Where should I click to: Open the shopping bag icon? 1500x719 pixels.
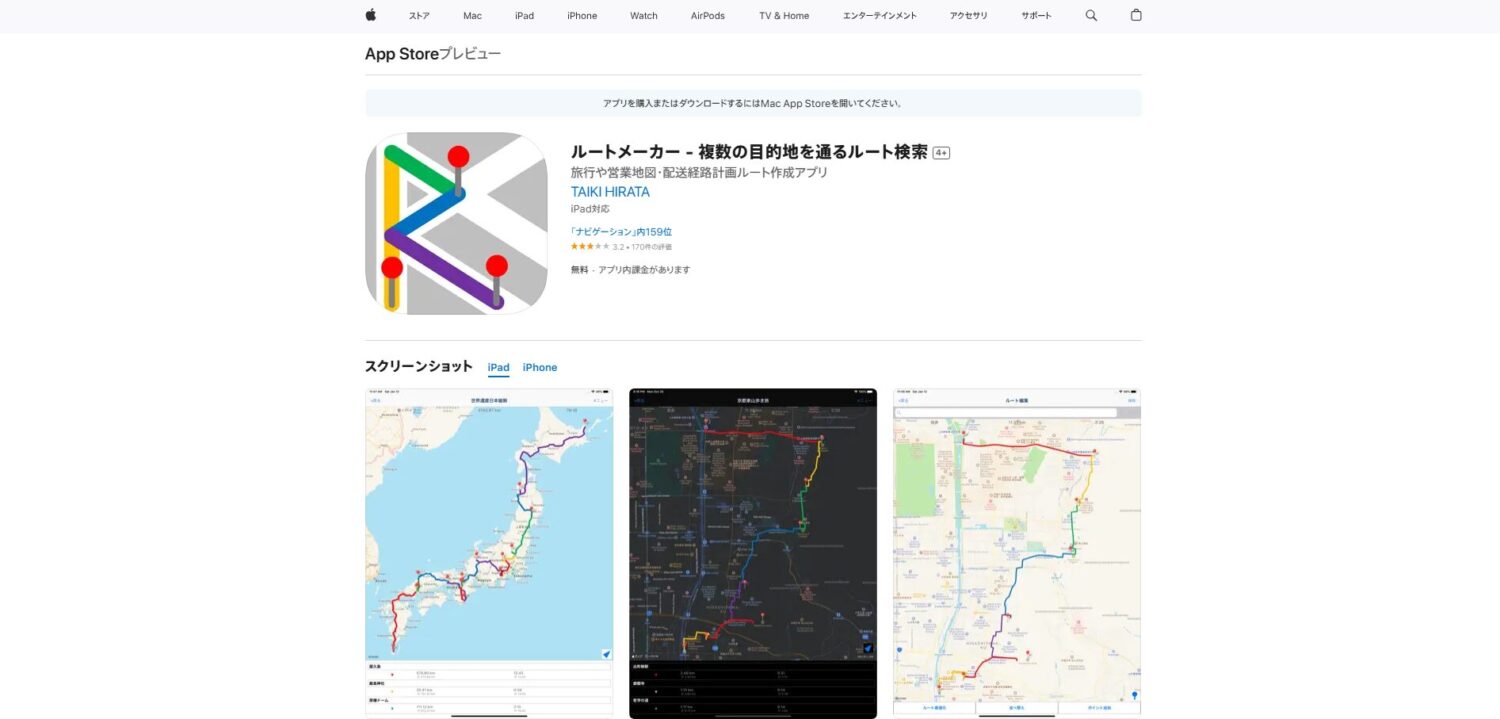[1135, 15]
